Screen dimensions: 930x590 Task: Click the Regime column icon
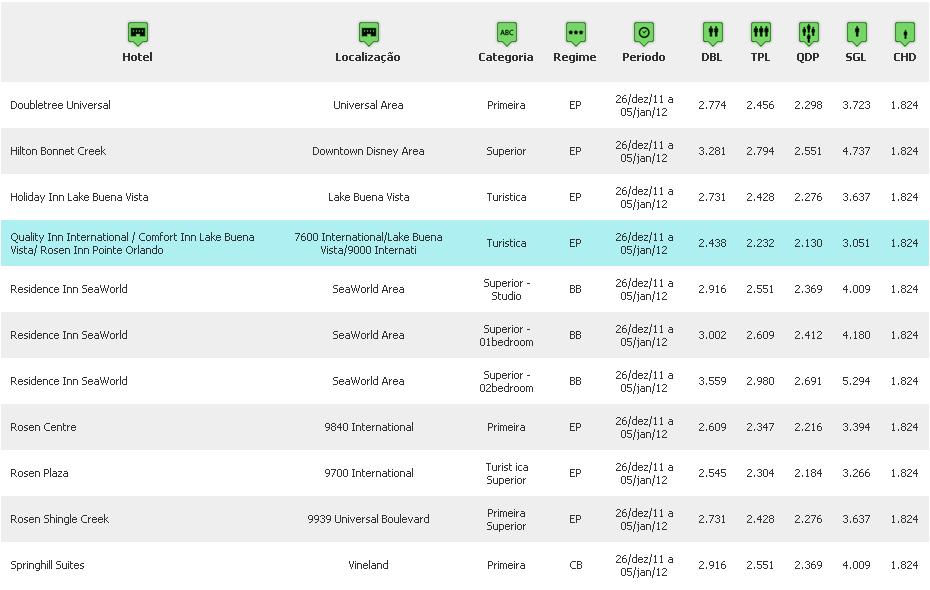coord(575,34)
